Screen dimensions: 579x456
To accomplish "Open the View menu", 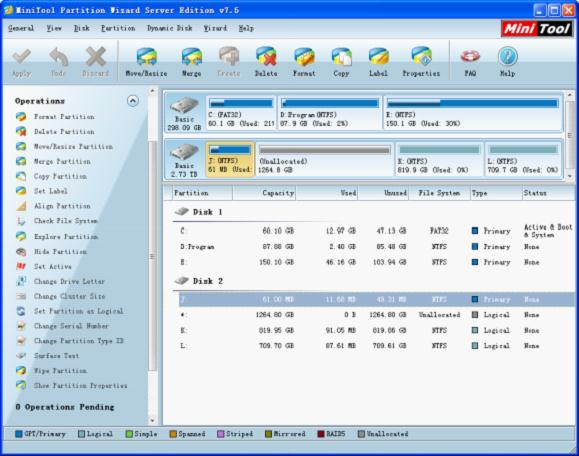I will point(54,28).
